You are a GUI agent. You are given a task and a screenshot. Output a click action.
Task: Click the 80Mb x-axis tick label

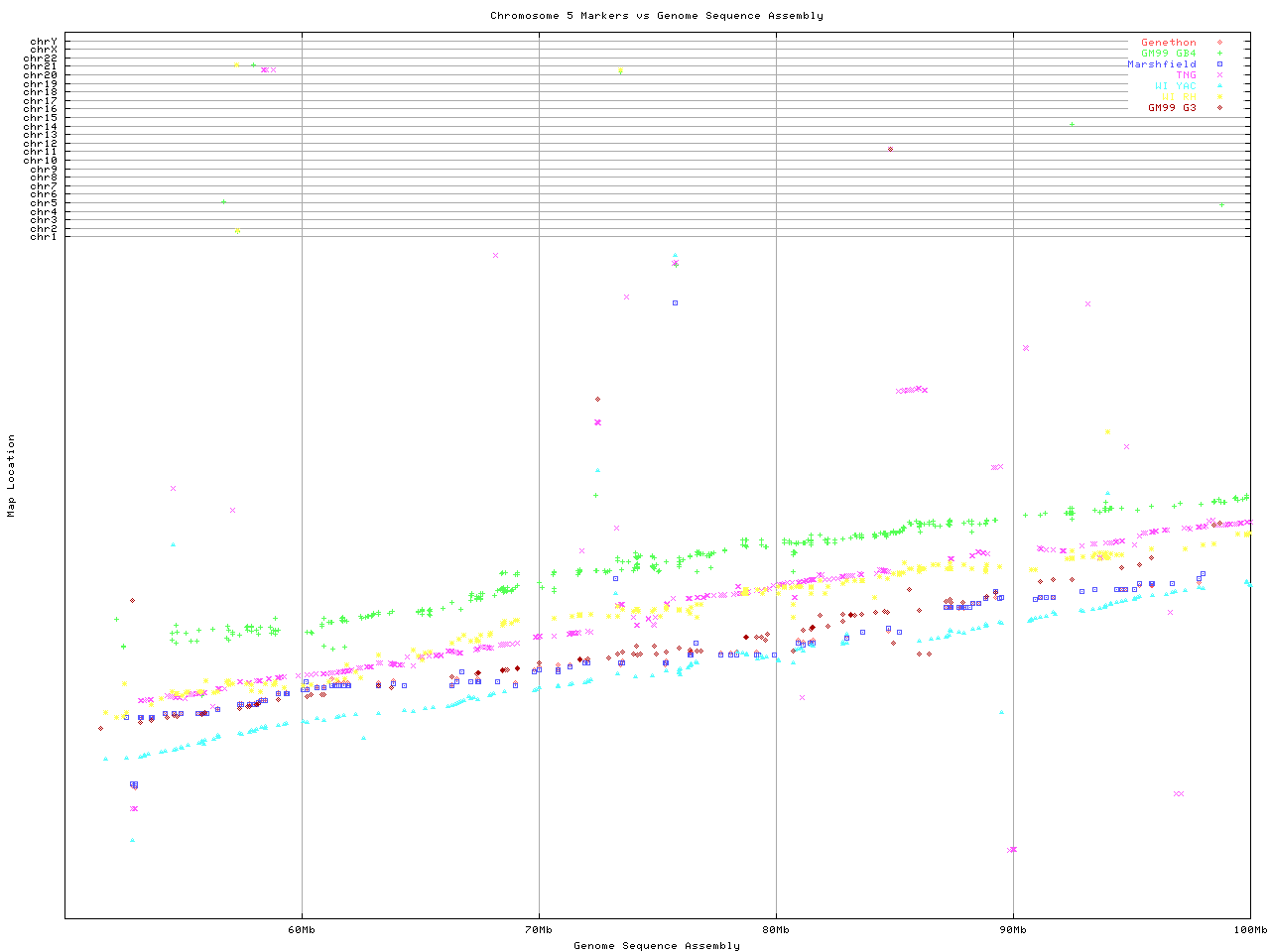click(776, 930)
